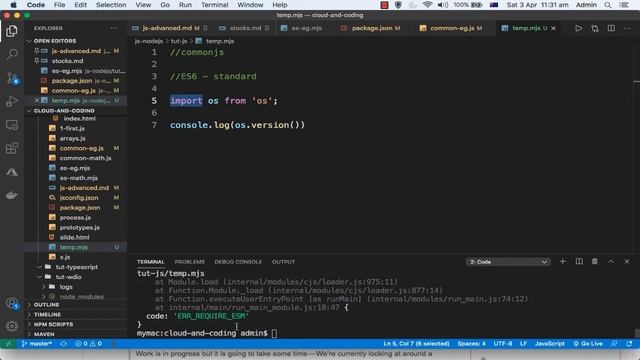Screen dimensions: 640x360
Task: Click the master branch status item
Action: pos(37,344)
